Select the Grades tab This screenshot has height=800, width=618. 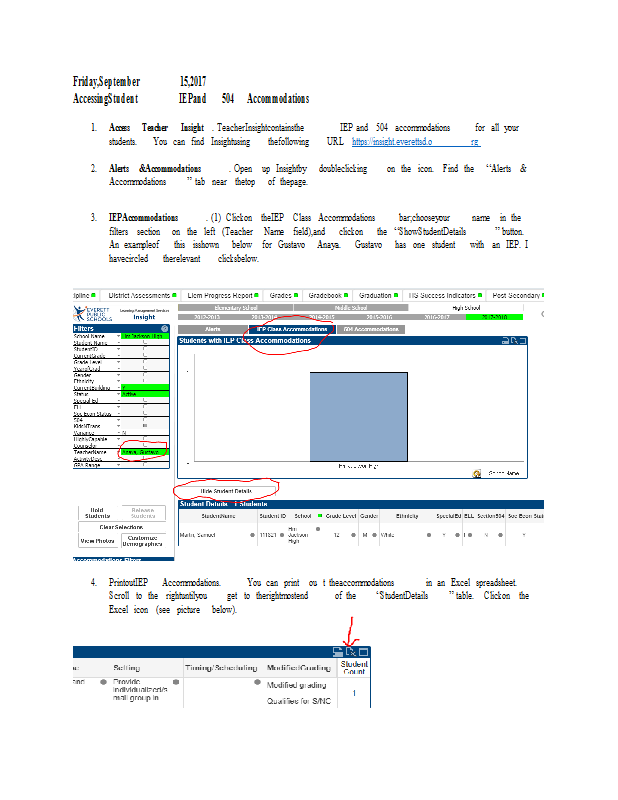(283, 295)
